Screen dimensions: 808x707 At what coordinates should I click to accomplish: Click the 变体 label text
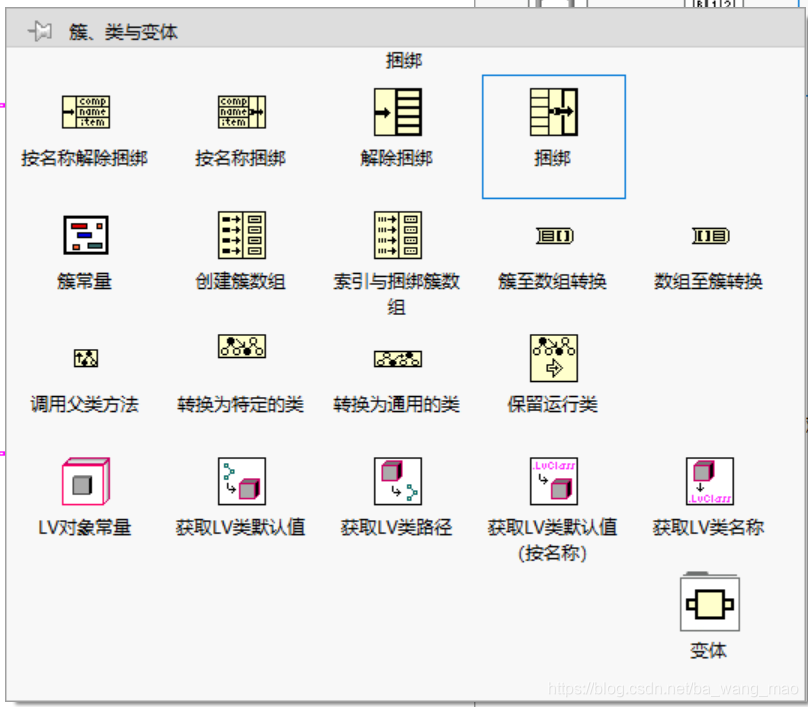(x=709, y=650)
